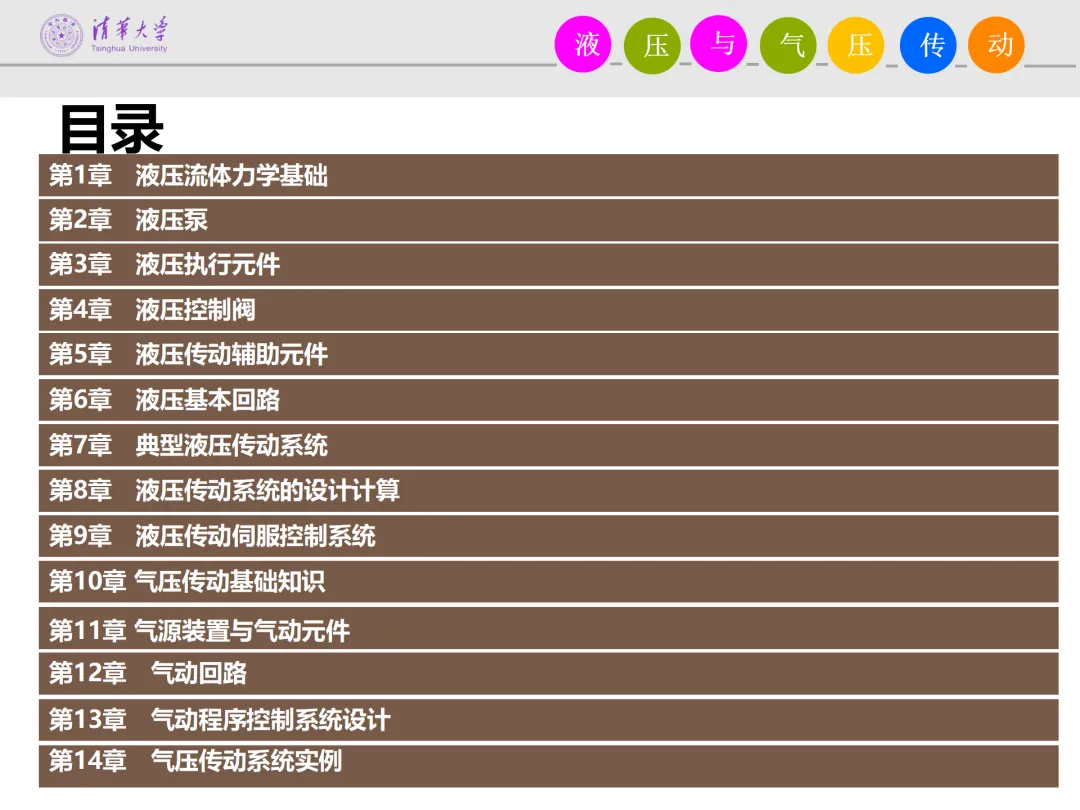1080x810 pixels.
Task: Open 第1章 液压流体力学基础
Action: point(548,175)
